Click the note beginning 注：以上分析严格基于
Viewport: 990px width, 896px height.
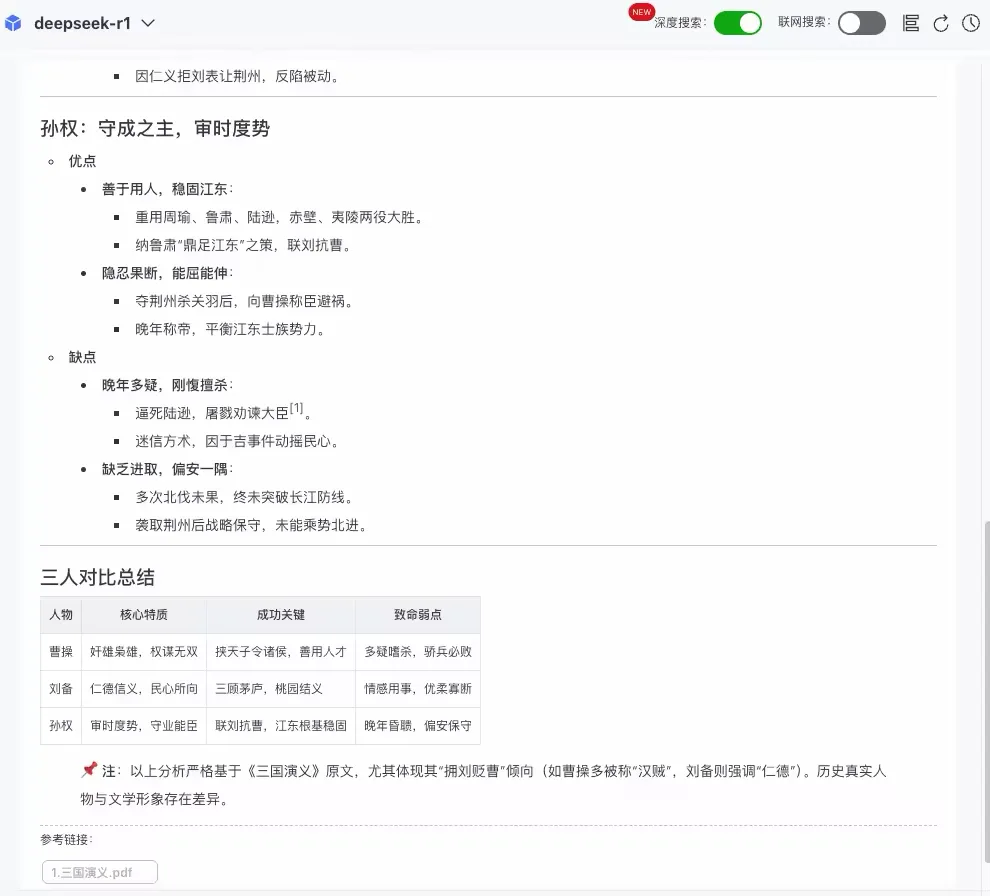click(484, 785)
